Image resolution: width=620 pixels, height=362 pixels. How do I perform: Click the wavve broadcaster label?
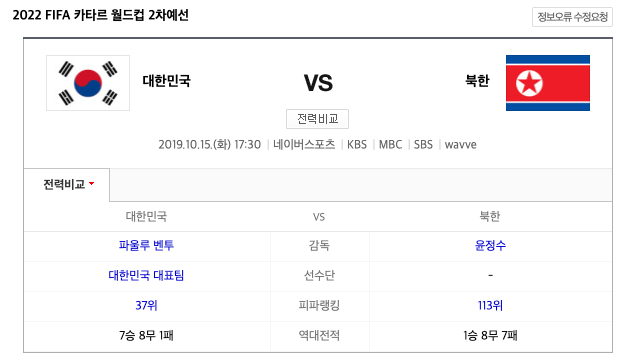click(461, 145)
